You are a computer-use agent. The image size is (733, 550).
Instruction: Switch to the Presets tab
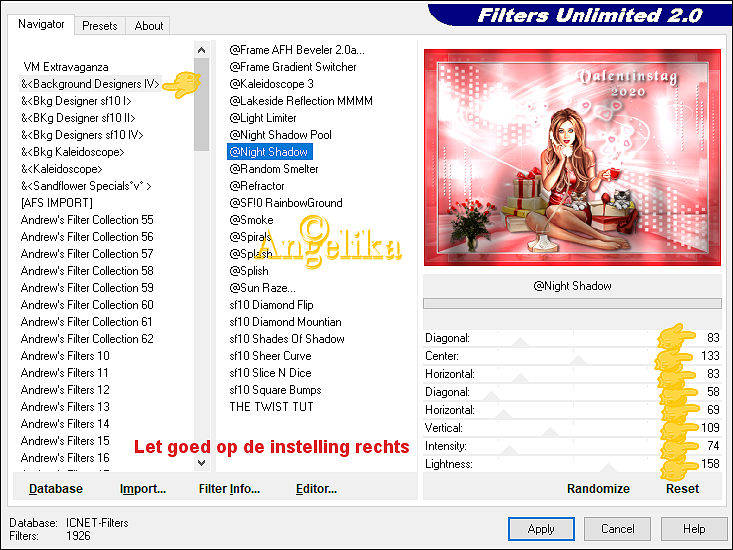coord(100,26)
